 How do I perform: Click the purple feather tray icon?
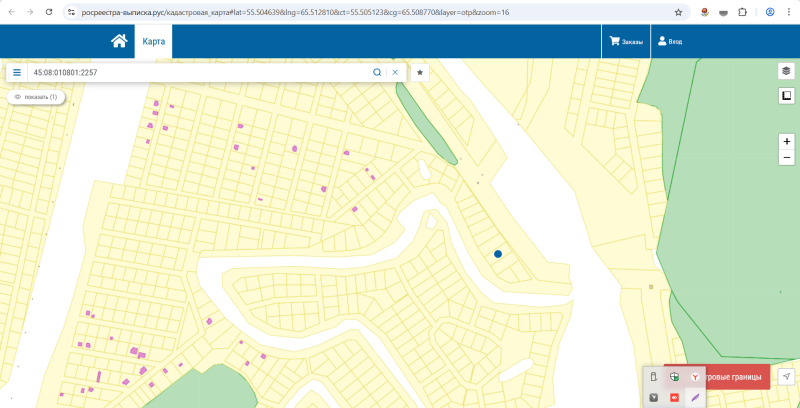(695, 398)
